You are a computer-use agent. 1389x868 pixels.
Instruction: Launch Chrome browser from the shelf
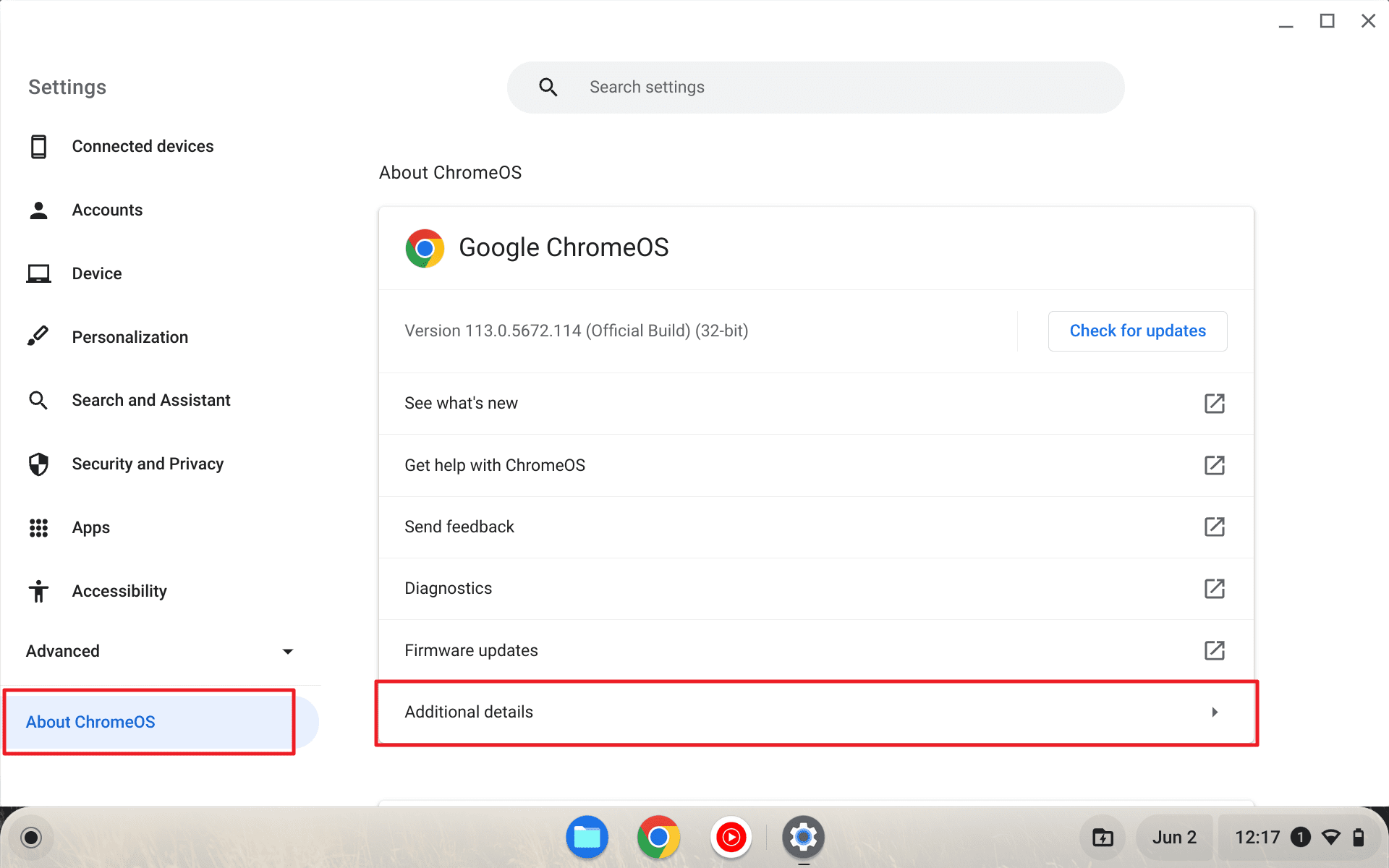658,837
